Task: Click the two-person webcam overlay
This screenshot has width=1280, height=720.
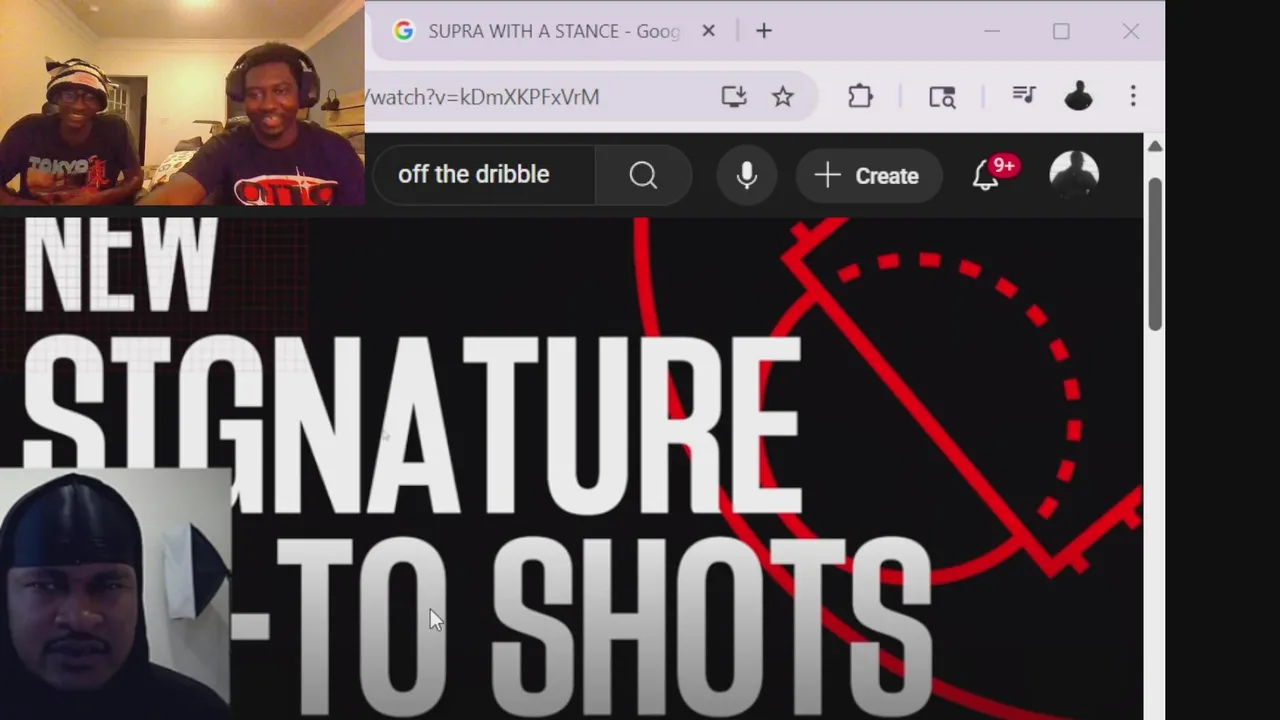Action: 182,102
